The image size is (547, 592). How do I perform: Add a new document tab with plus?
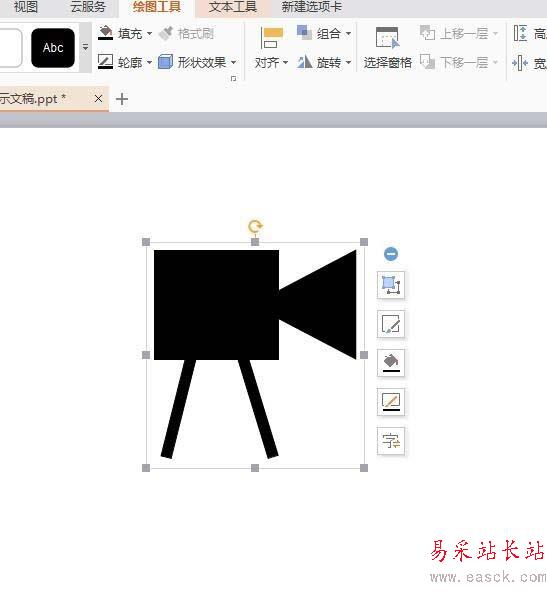[x=122, y=99]
